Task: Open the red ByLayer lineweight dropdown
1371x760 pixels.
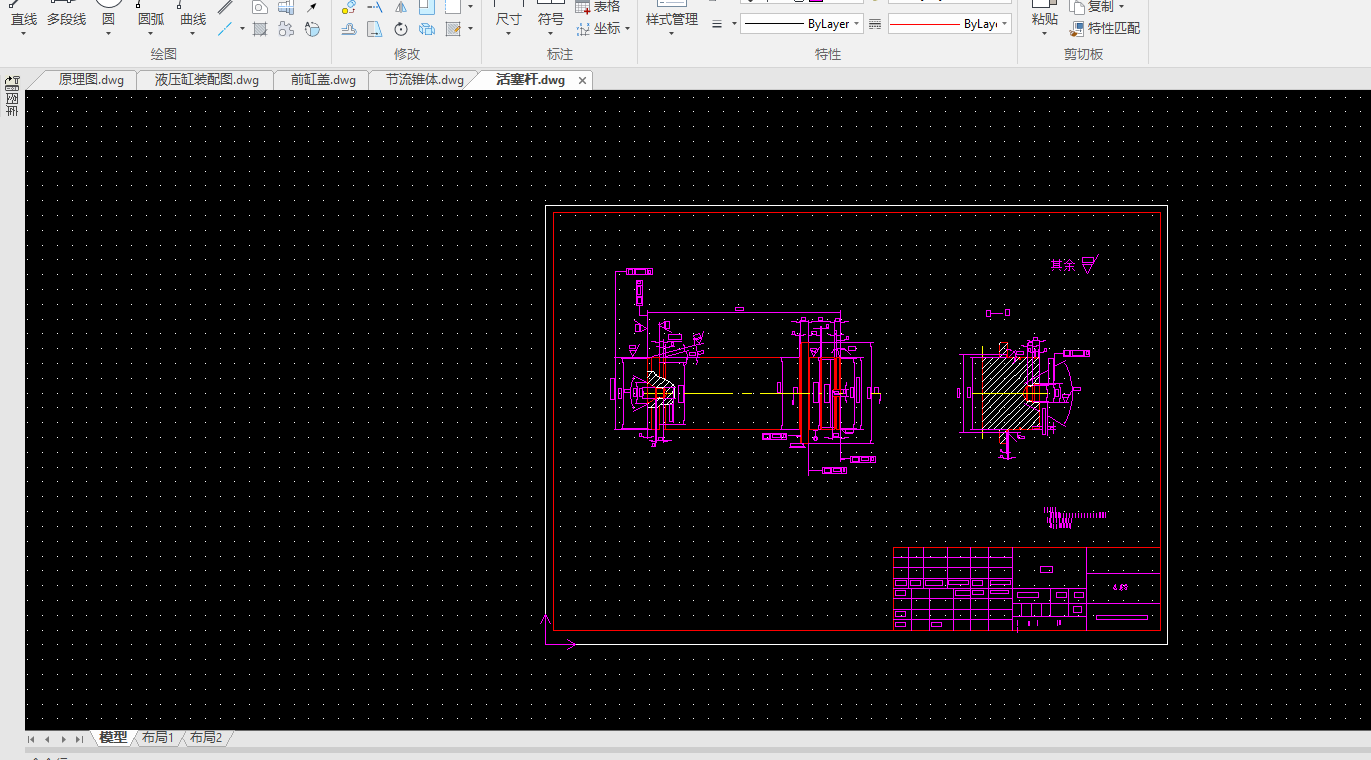Action: (1004, 24)
